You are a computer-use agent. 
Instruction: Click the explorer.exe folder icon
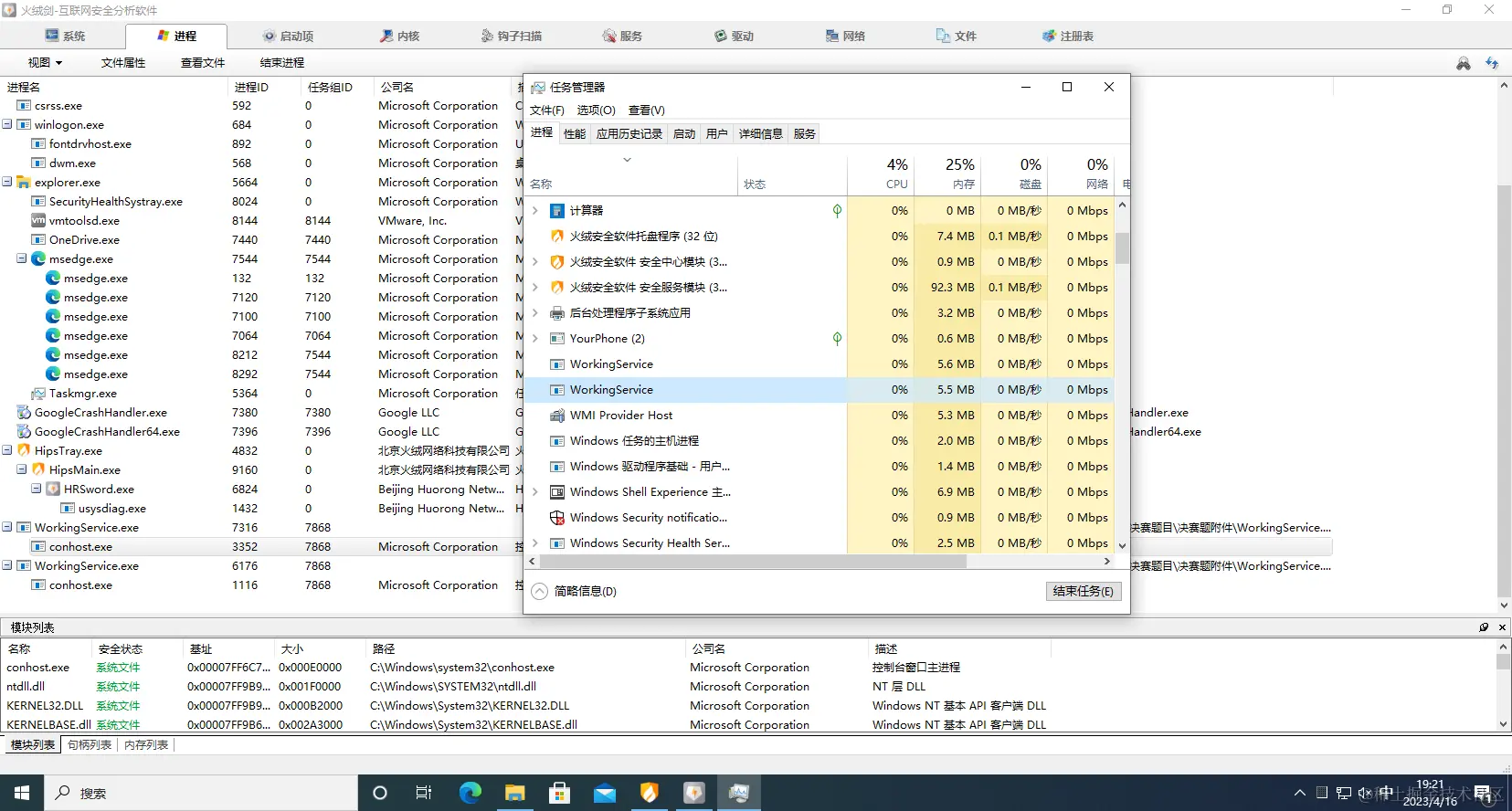coord(24,183)
